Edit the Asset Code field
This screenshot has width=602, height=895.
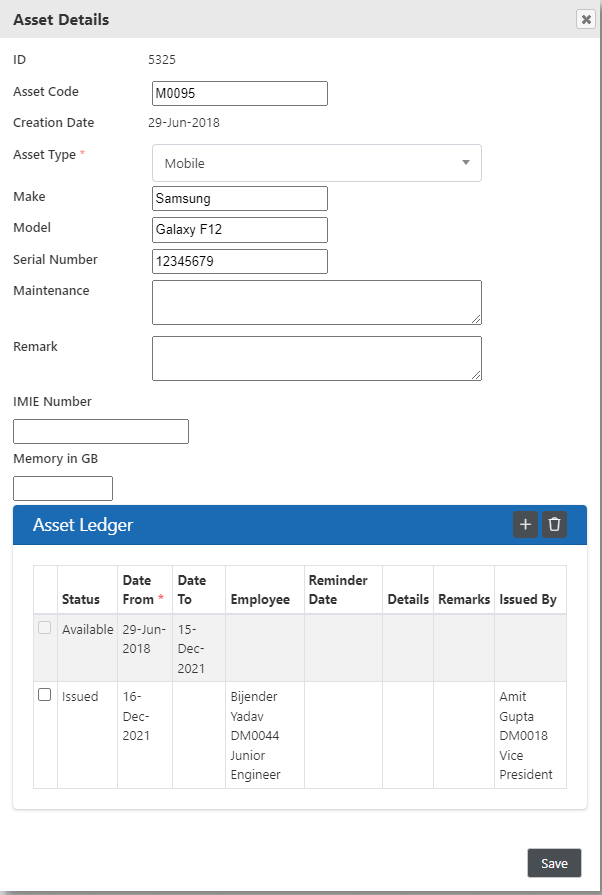[240, 94]
